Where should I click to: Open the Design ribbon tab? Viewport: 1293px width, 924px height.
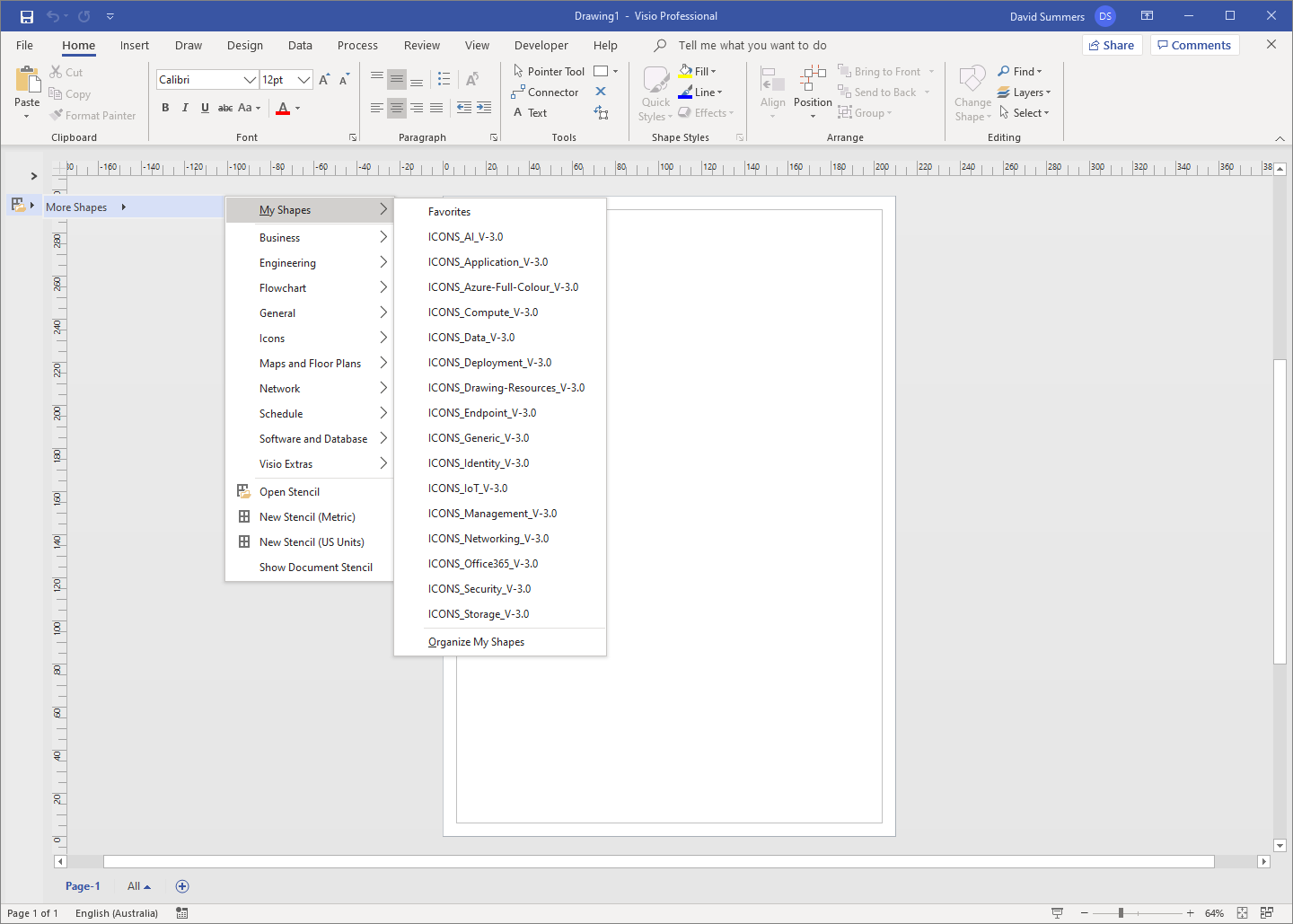244,45
